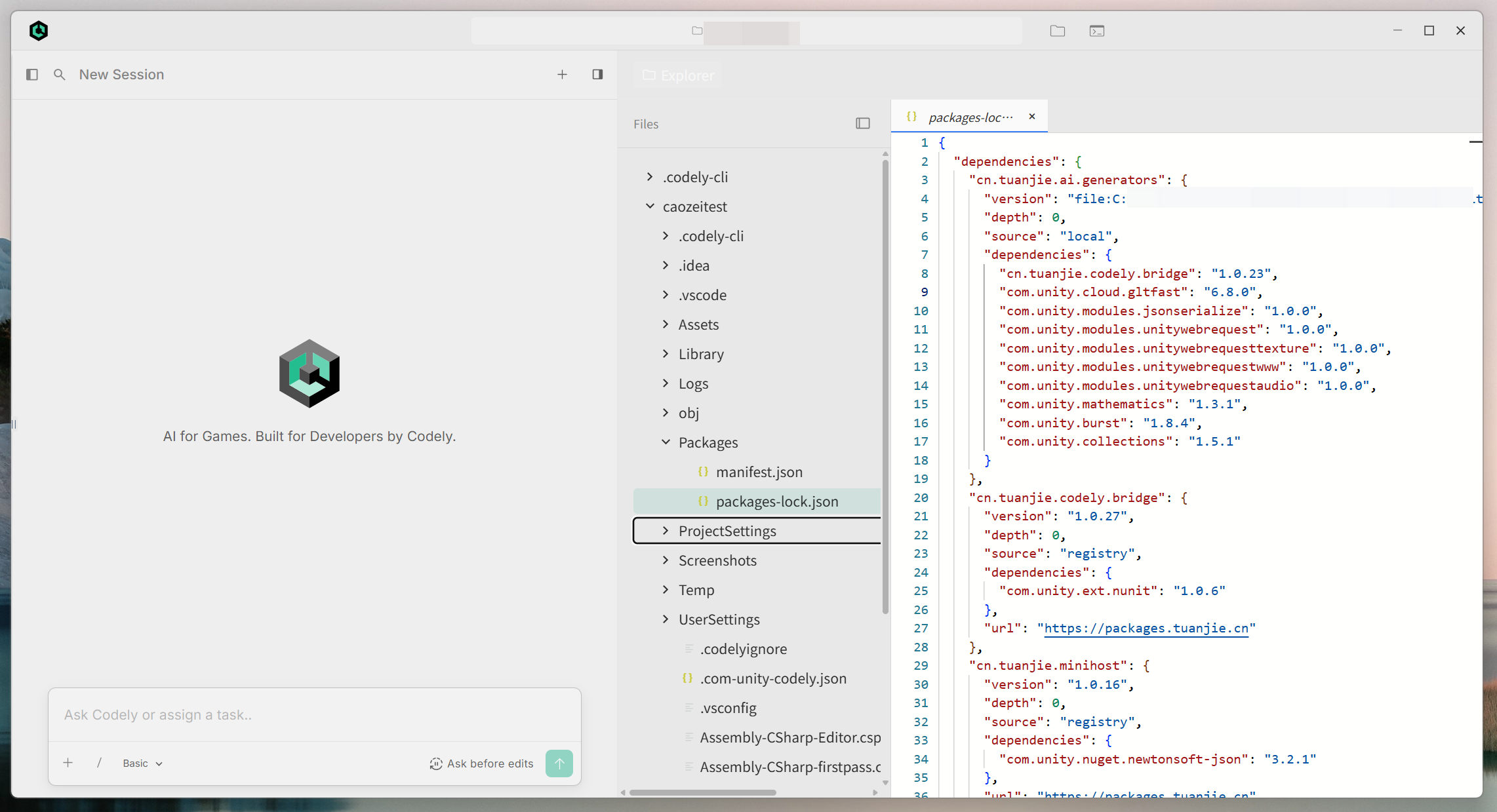Screen dimensions: 1497x812
Task: Select the Explorer tab
Action: (x=678, y=75)
